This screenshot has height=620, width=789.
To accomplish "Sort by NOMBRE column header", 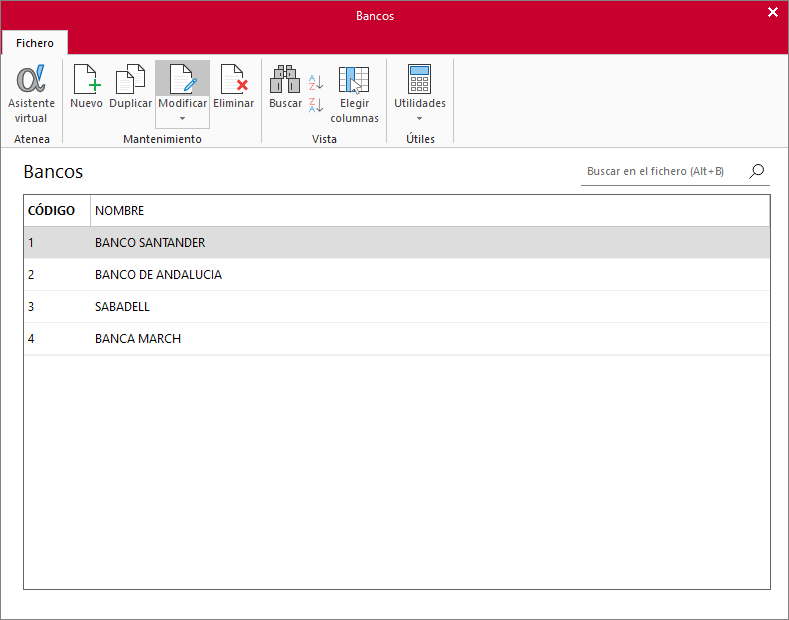I will coord(430,210).
